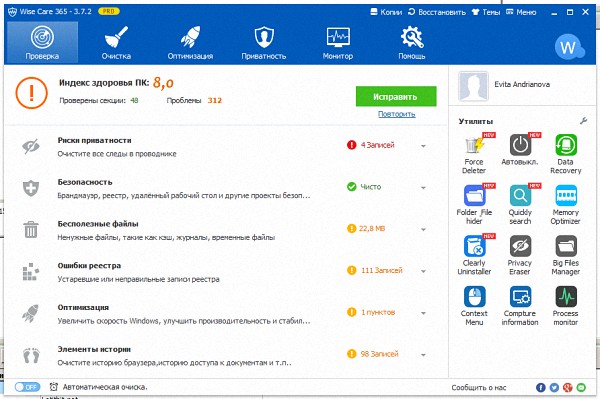Click the Бесполезные файлы heading
600x399 pixels.
(98, 224)
